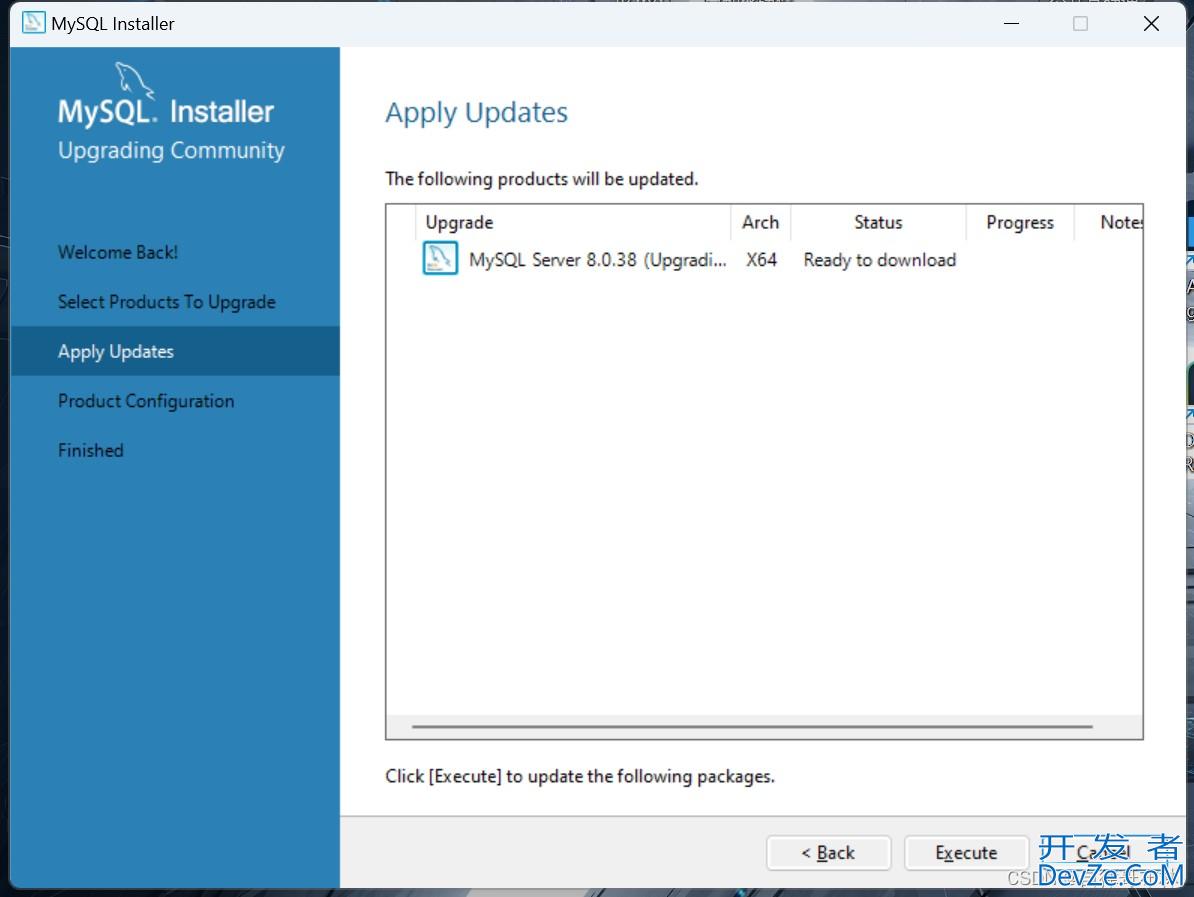Click the Finished step in sidebar

click(91, 450)
